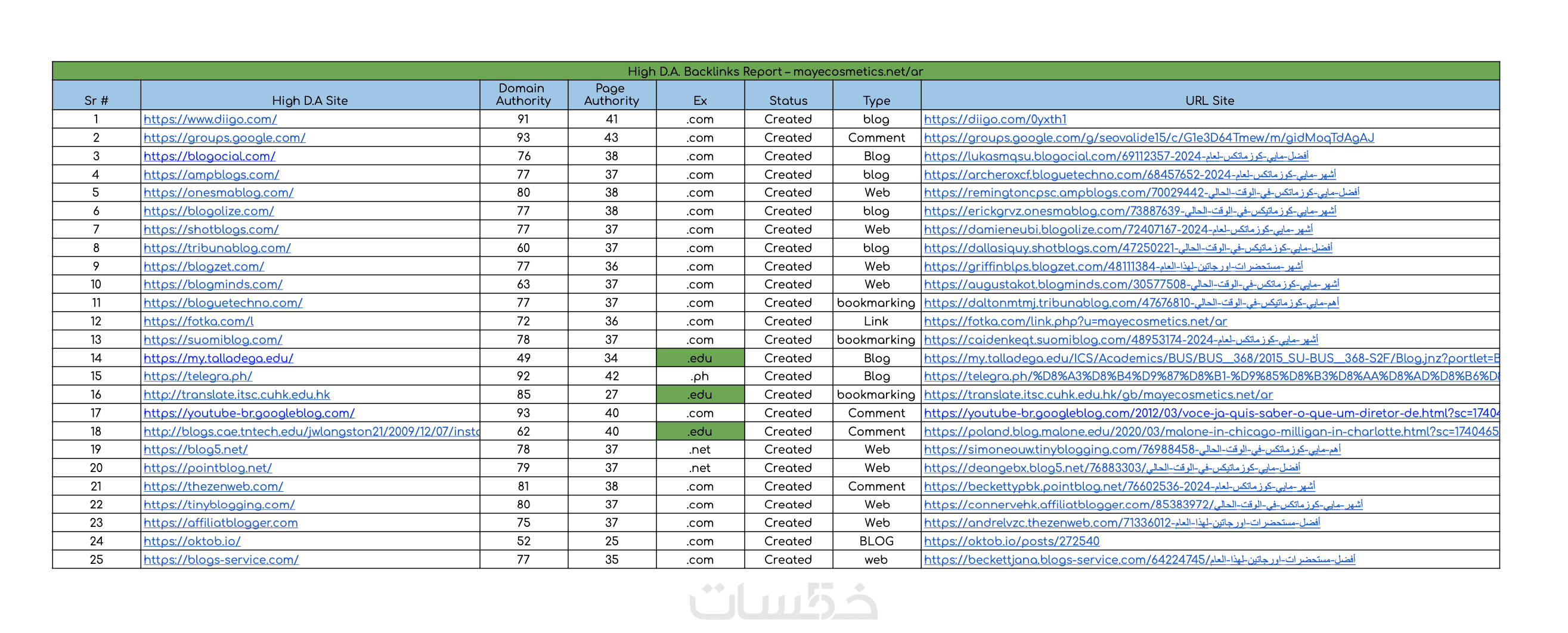Open the daltonmtmj.tribunablog.com URL link
Screen dimensions: 1568x633
(1132, 303)
